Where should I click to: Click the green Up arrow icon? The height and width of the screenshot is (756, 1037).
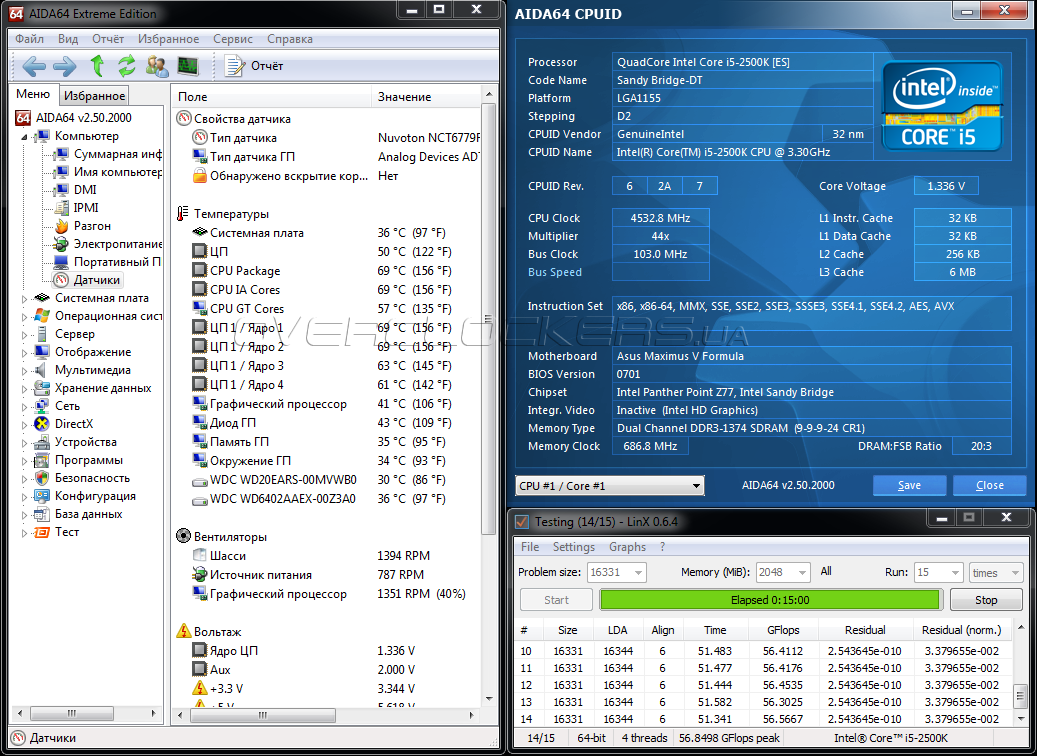pyautogui.click(x=97, y=66)
